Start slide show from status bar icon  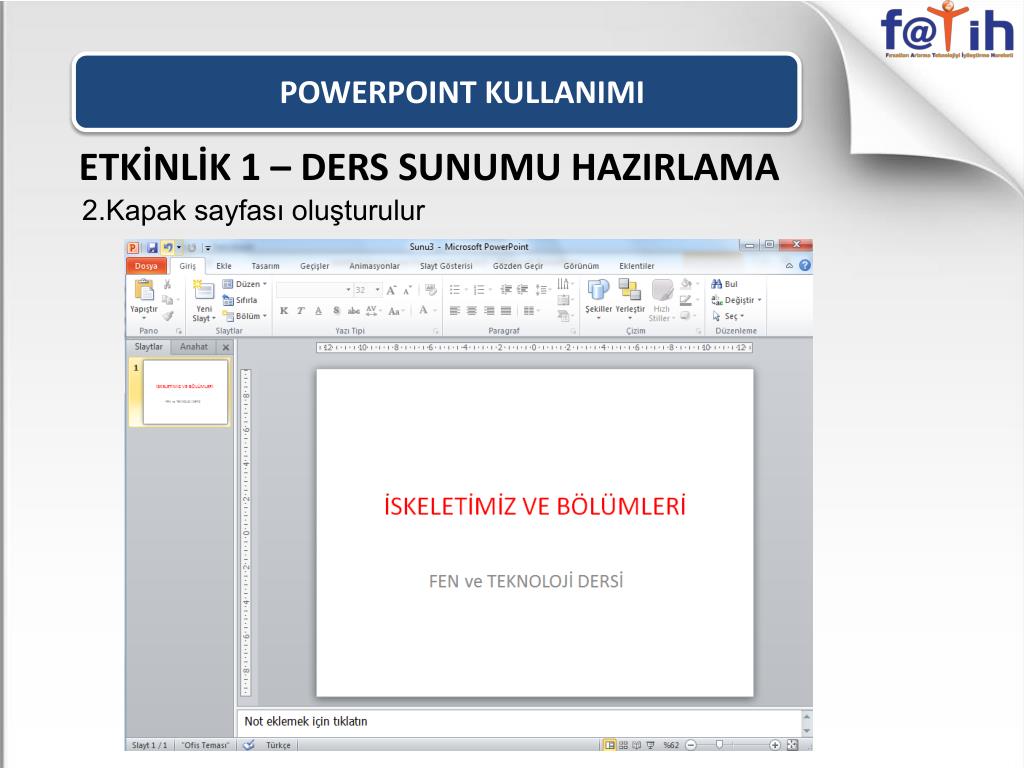coord(650,745)
